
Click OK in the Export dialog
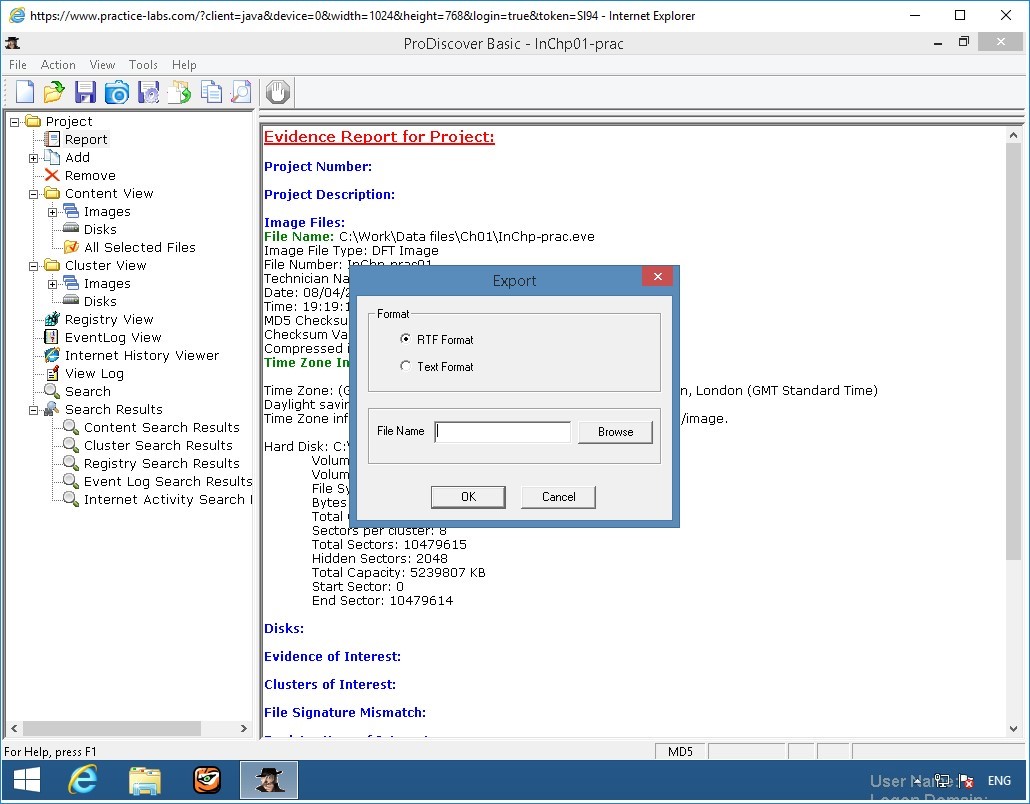[468, 497]
